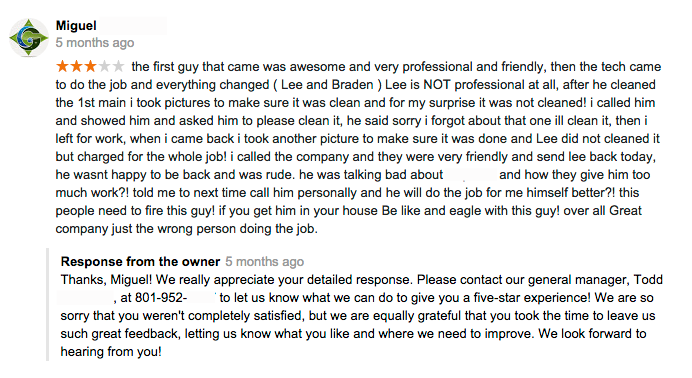Image resolution: width=692 pixels, height=378 pixels.
Task: Click the owner response's '5 months ago' timestamp
Action: [x=265, y=262]
